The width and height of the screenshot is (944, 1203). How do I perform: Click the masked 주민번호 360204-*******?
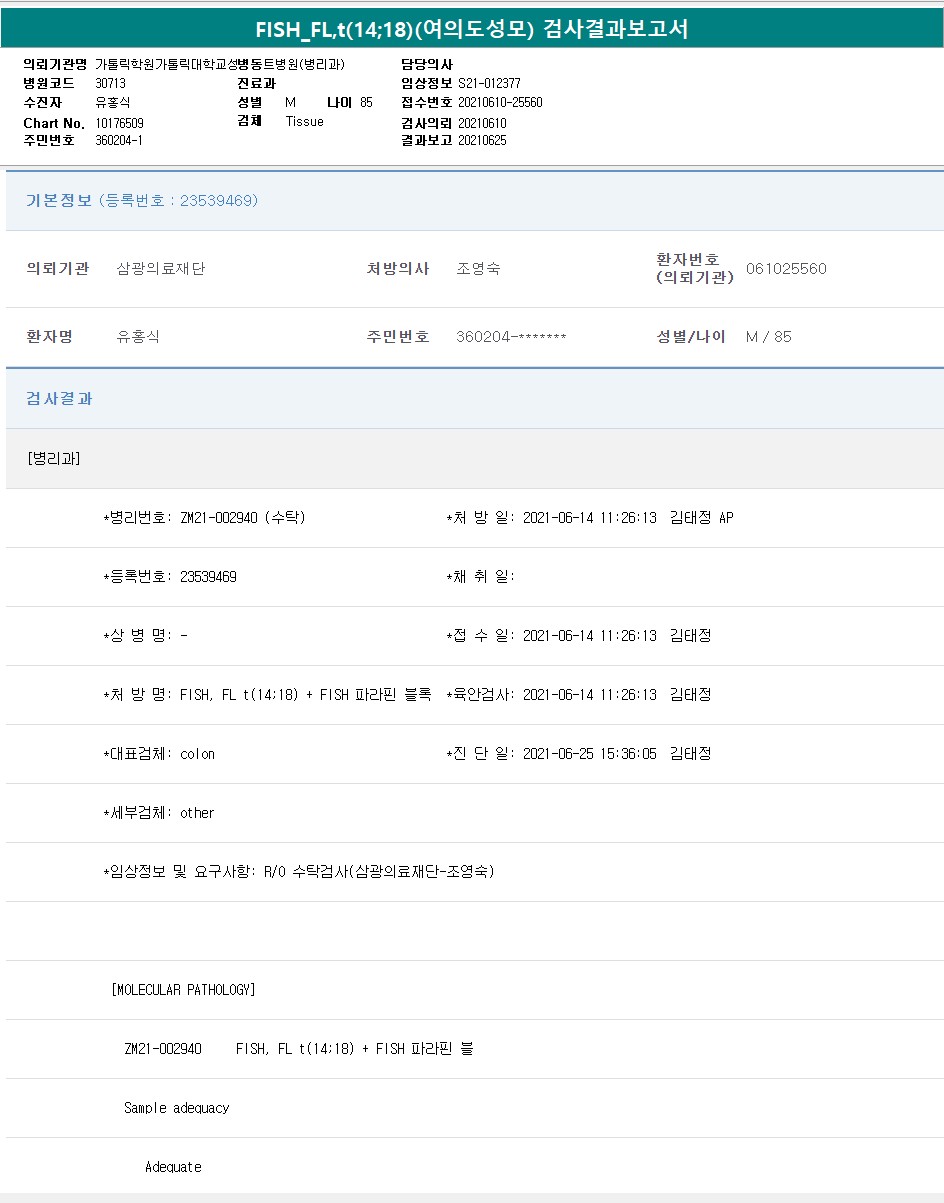pos(511,337)
